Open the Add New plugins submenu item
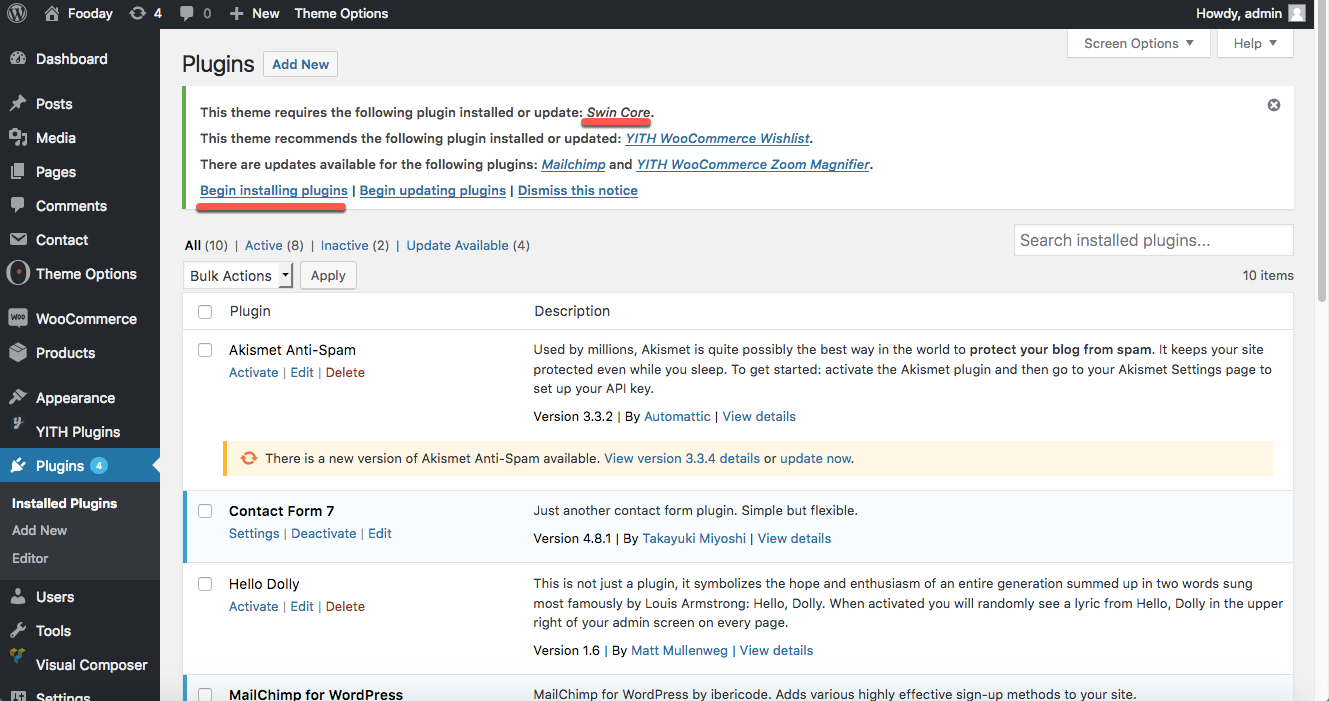 pos(40,531)
